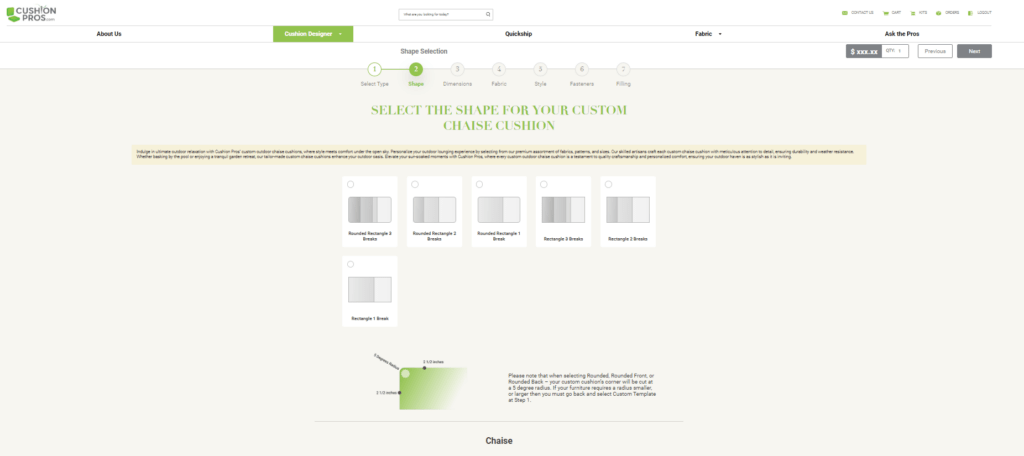Select Rounded Rectangle 1 Break radio button
The image size is (1024, 456).
point(479,185)
